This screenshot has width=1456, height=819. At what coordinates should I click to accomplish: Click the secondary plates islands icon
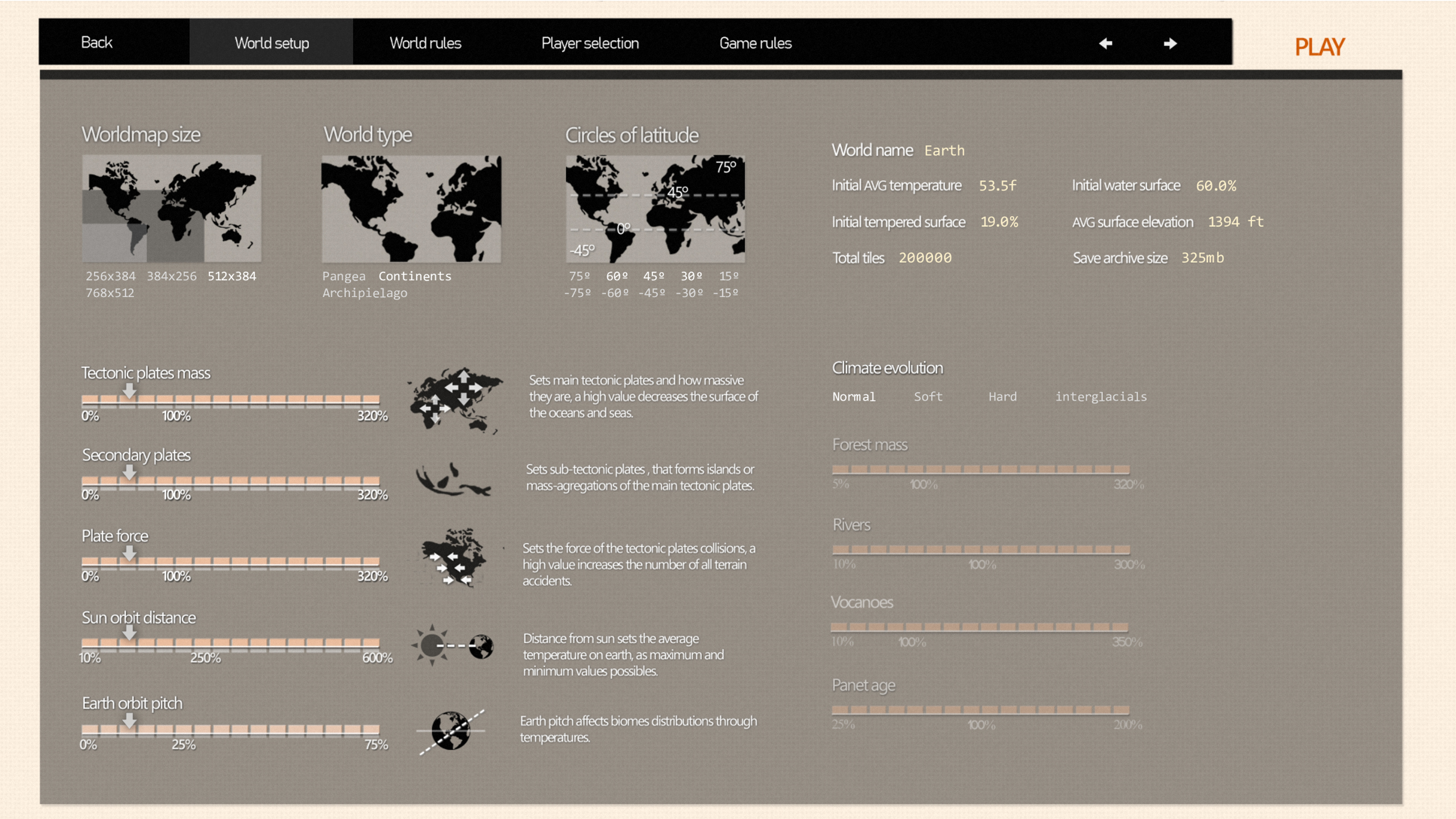point(453,479)
